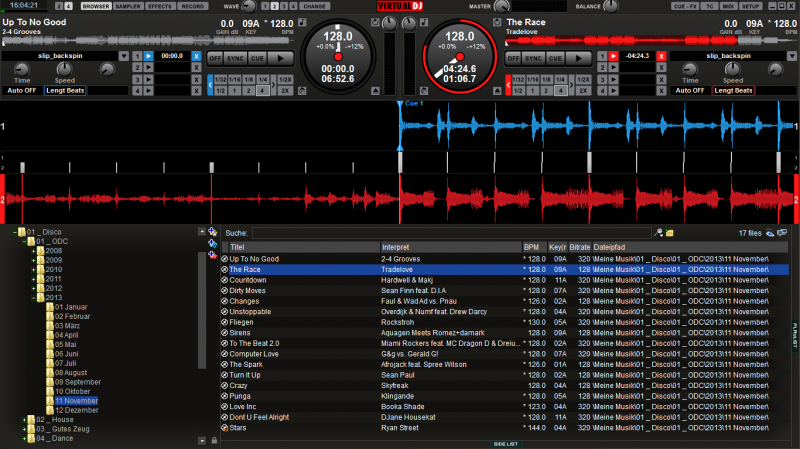
Task: Open the SETUP panel
Action: click(750, 6)
